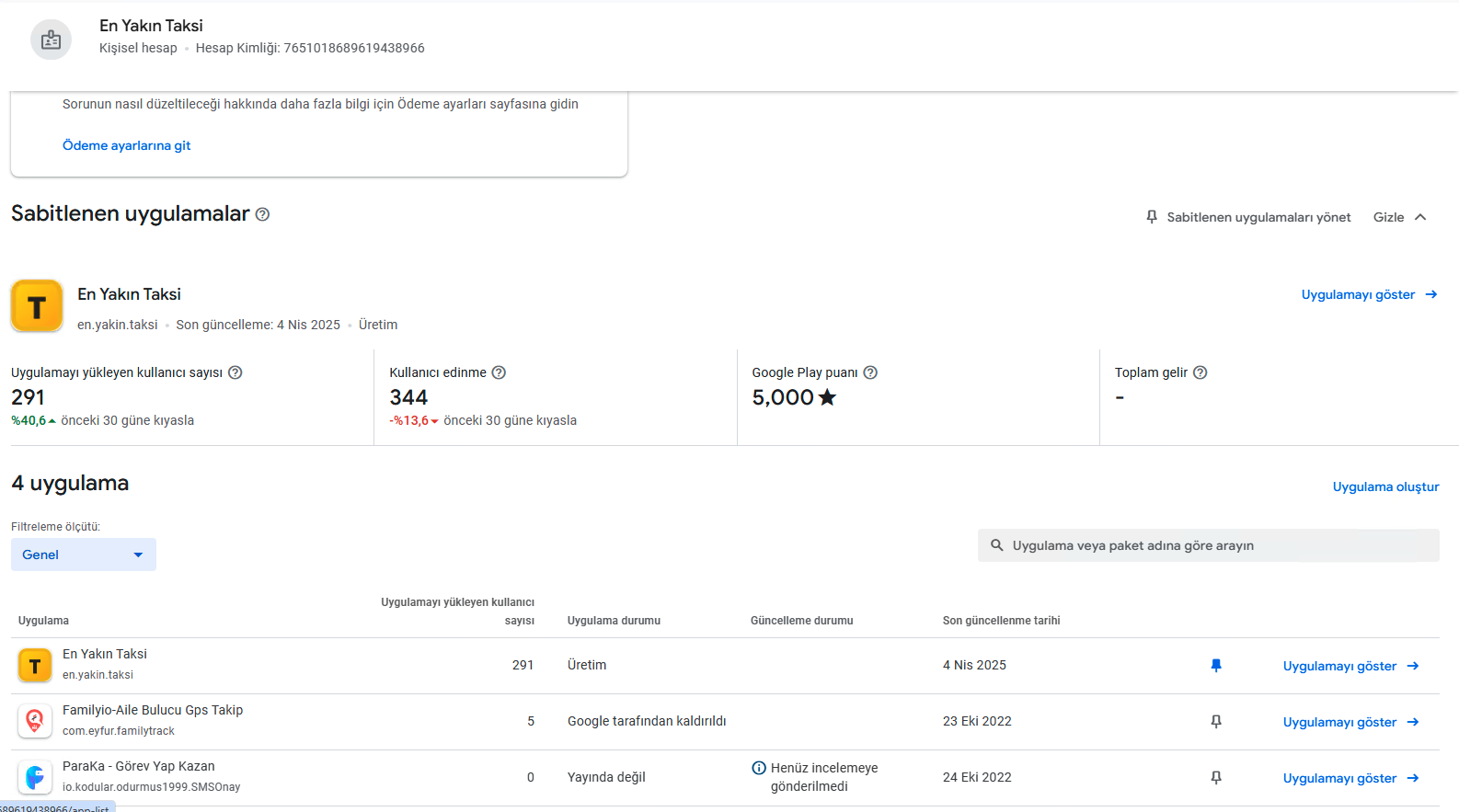
Task: Click Familyio-Aile Bulucu Gps Takip app icon
Action: click(x=35, y=721)
